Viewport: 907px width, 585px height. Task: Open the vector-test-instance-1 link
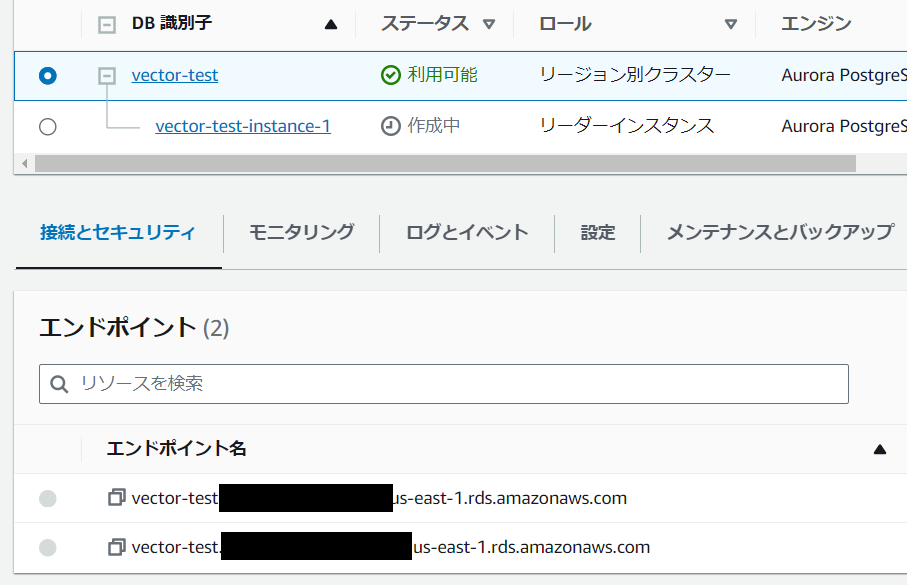242,126
